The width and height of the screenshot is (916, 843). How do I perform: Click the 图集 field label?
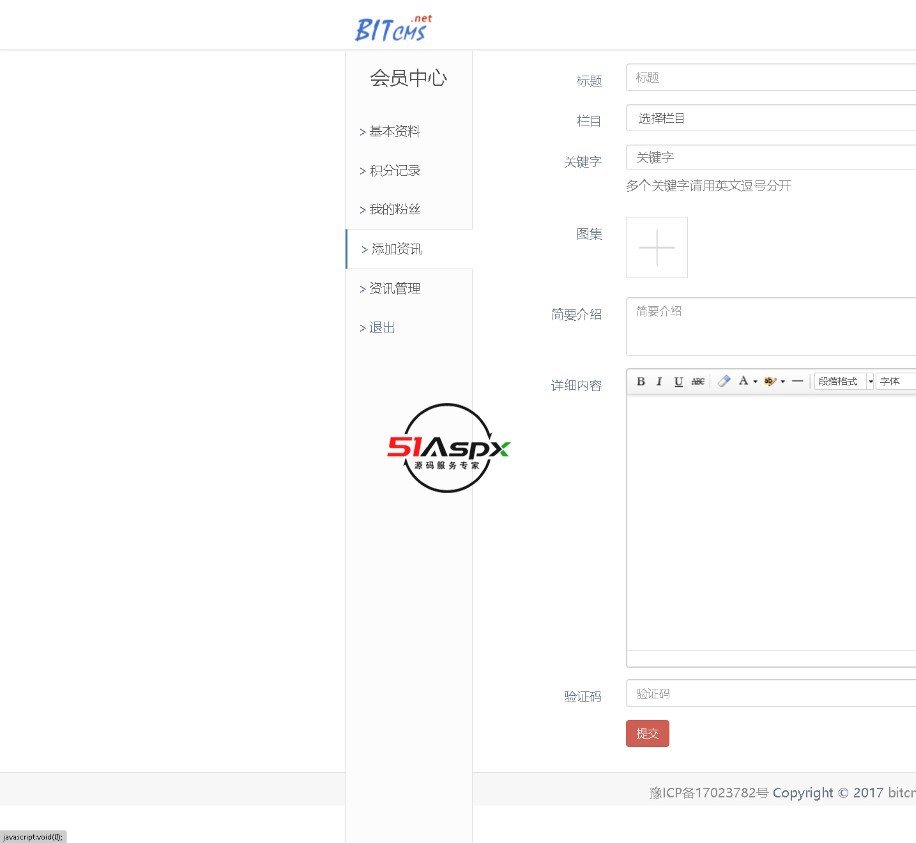click(x=588, y=234)
